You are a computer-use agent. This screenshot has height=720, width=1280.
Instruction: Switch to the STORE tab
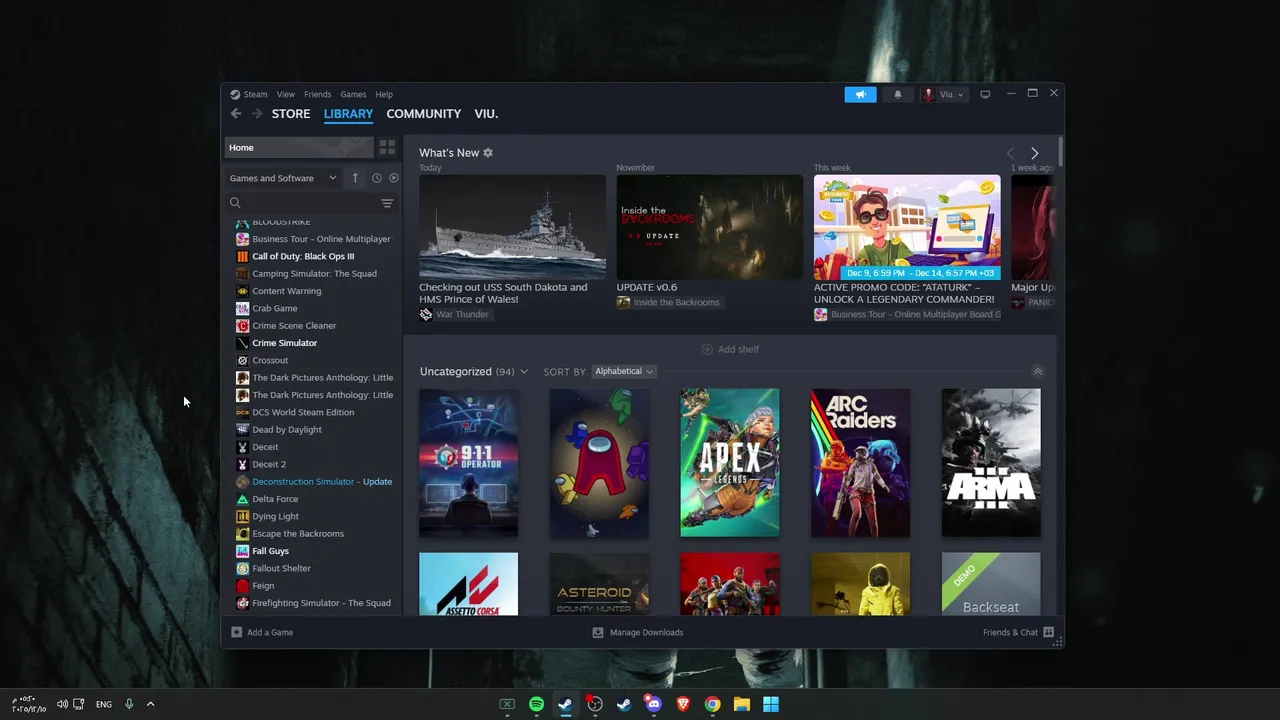coord(291,114)
